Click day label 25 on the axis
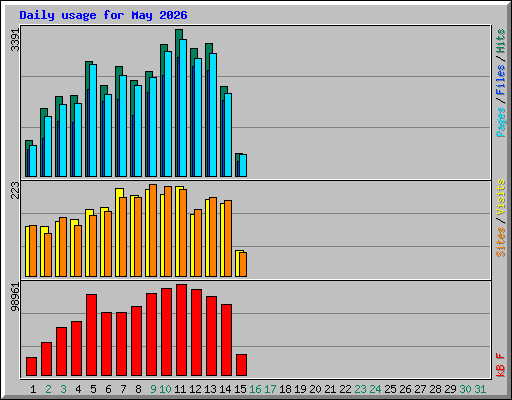 [390, 389]
